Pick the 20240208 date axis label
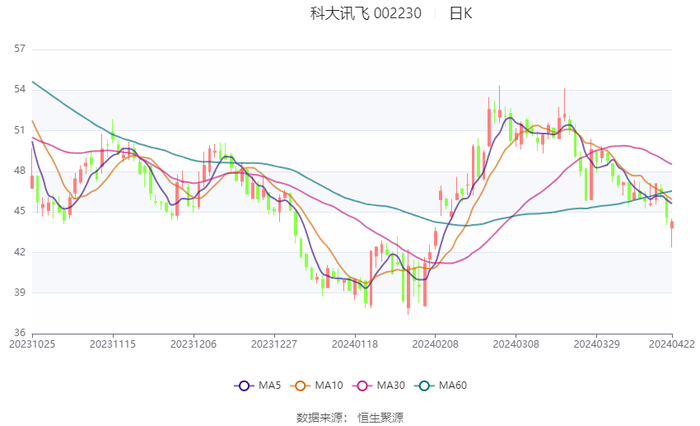This screenshot has height=426, width=700. pyautogui.click(x=434, y=343)
